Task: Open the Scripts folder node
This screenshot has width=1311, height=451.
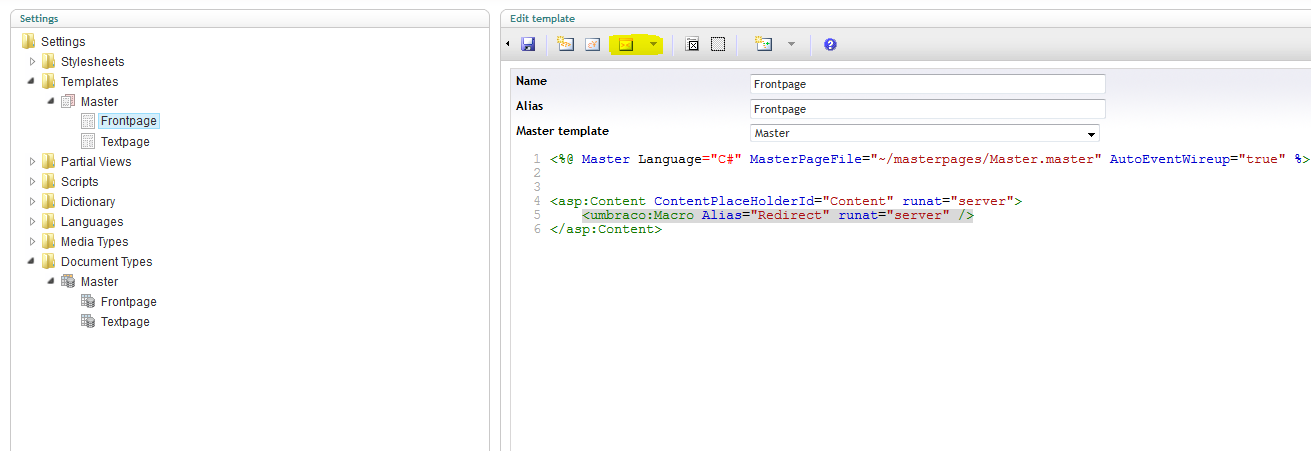Action: (79, 182)
